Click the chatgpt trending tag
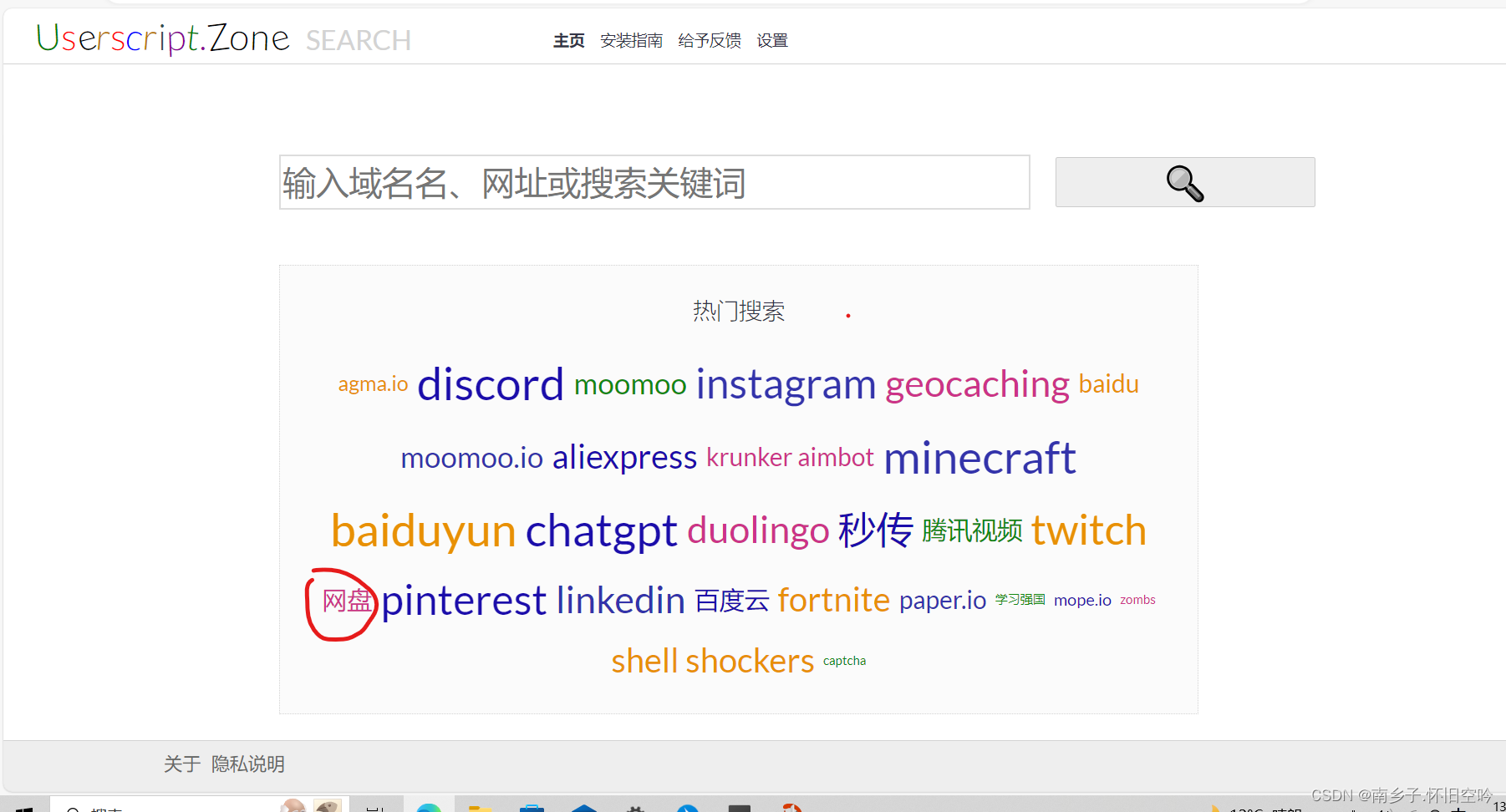1506x812 pixels. tap(601, 531)
